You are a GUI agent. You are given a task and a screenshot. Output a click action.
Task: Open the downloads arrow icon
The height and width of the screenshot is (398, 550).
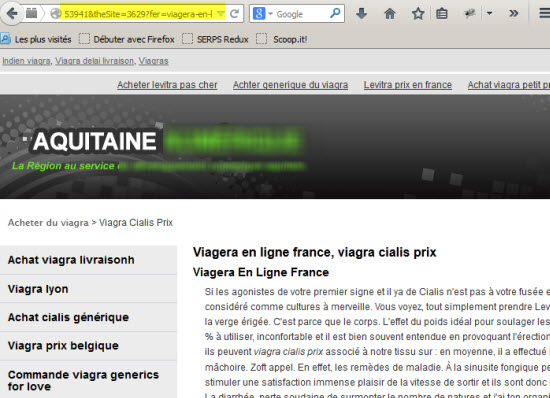click(361, 14)
